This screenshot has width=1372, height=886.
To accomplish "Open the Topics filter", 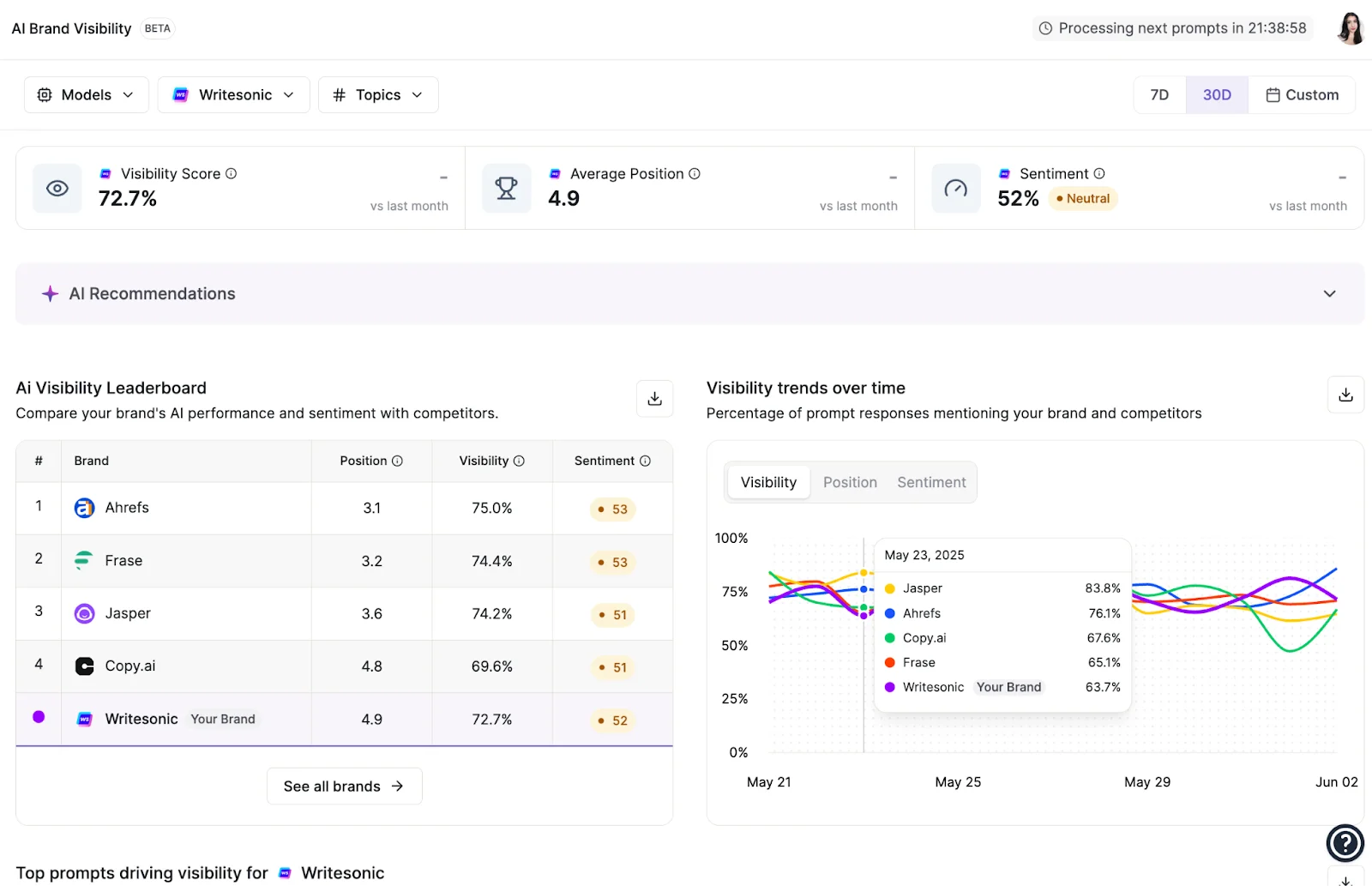I will [x=378, y=94].
